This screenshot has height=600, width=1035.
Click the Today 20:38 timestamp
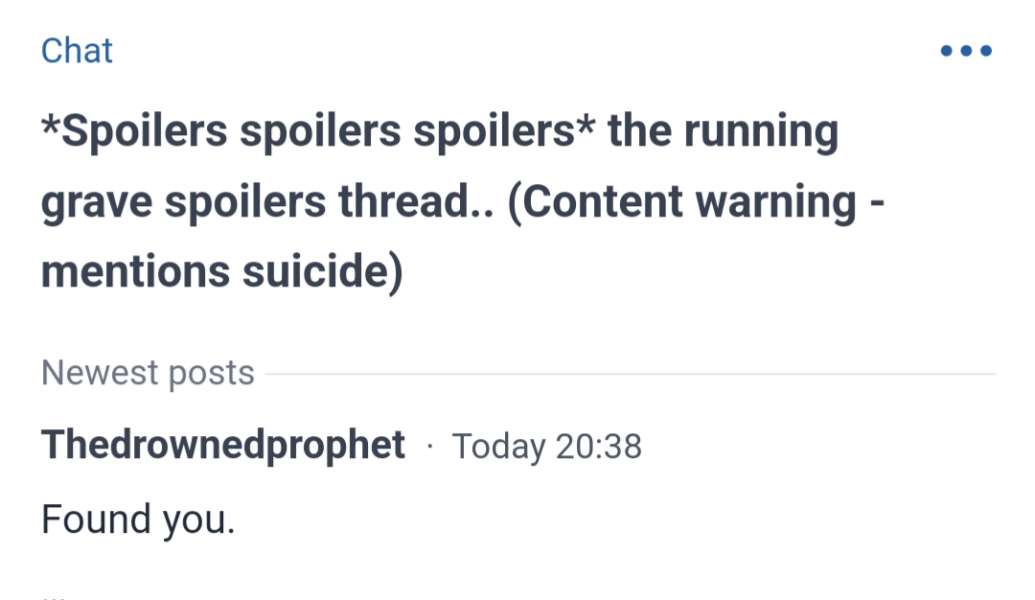coord(548,446)
